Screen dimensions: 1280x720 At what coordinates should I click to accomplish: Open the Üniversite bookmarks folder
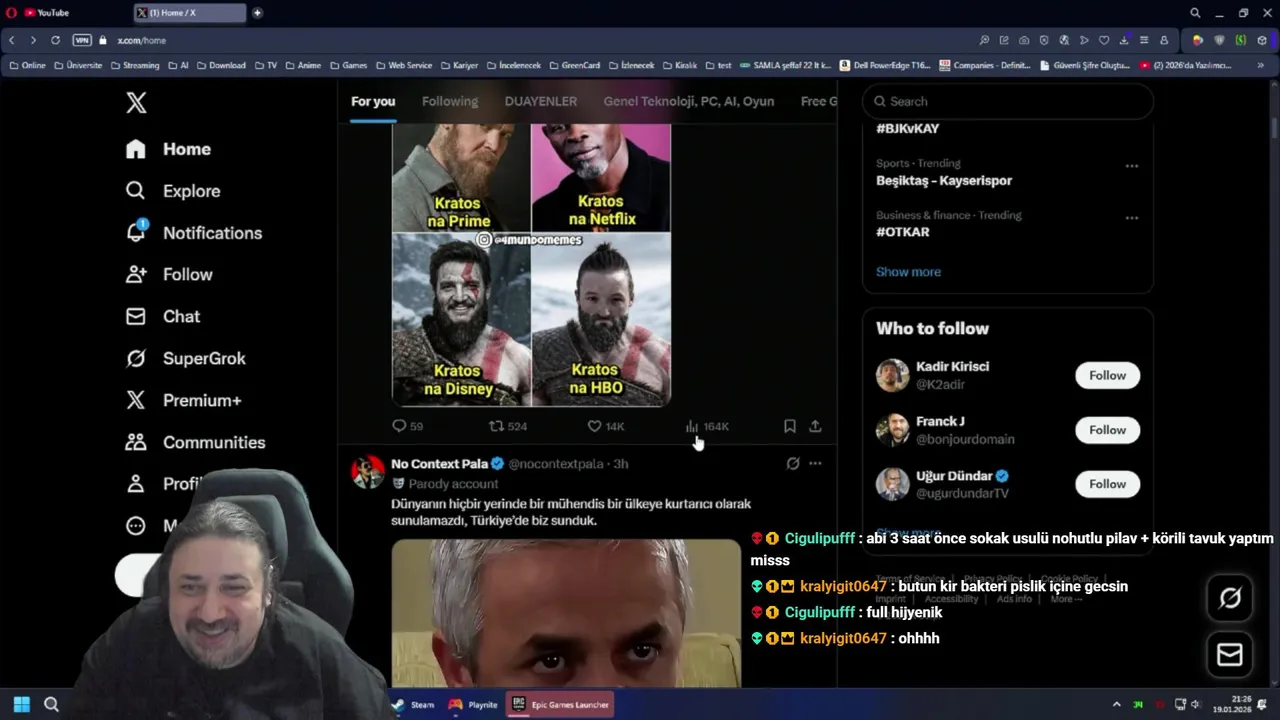click(78, 65)
